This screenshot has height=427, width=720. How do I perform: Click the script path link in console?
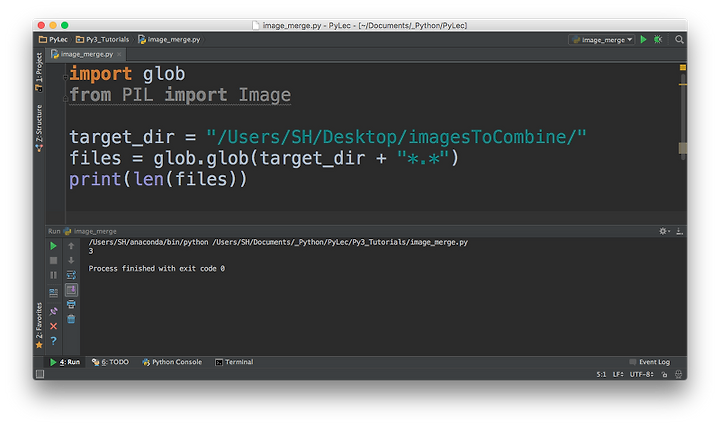(340, 242)
